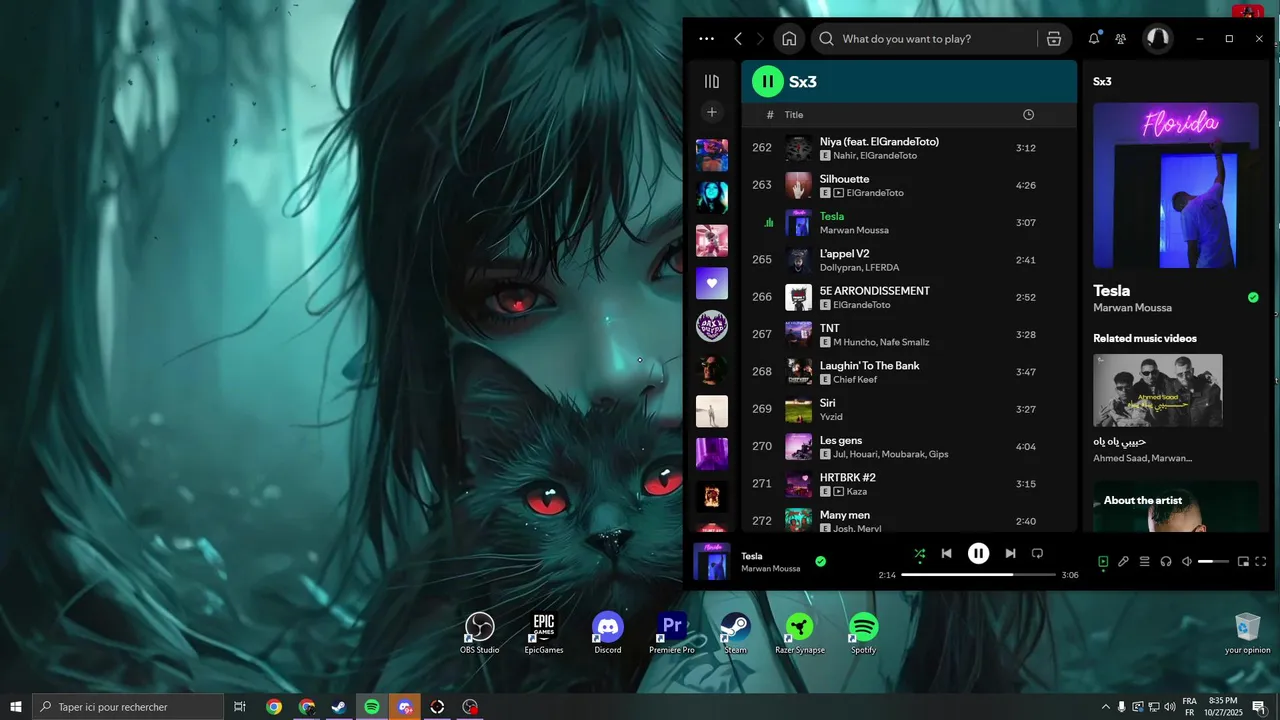Toggle the Now Playing view icon
The height and width of the screenshot is (720, 1280).
[x=1103, y=562]
